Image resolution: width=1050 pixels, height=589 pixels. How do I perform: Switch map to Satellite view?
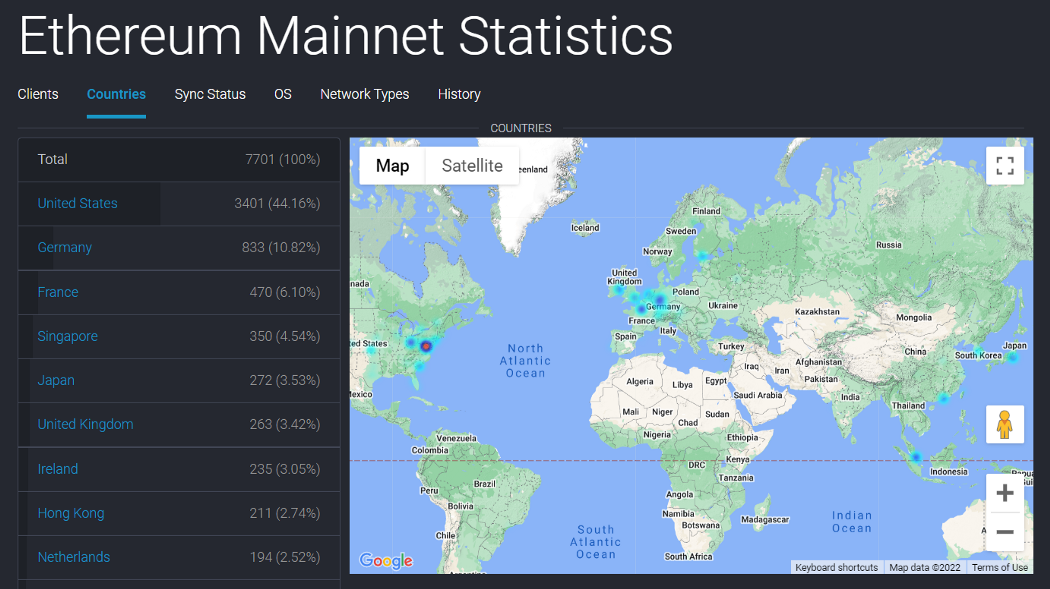472,166
